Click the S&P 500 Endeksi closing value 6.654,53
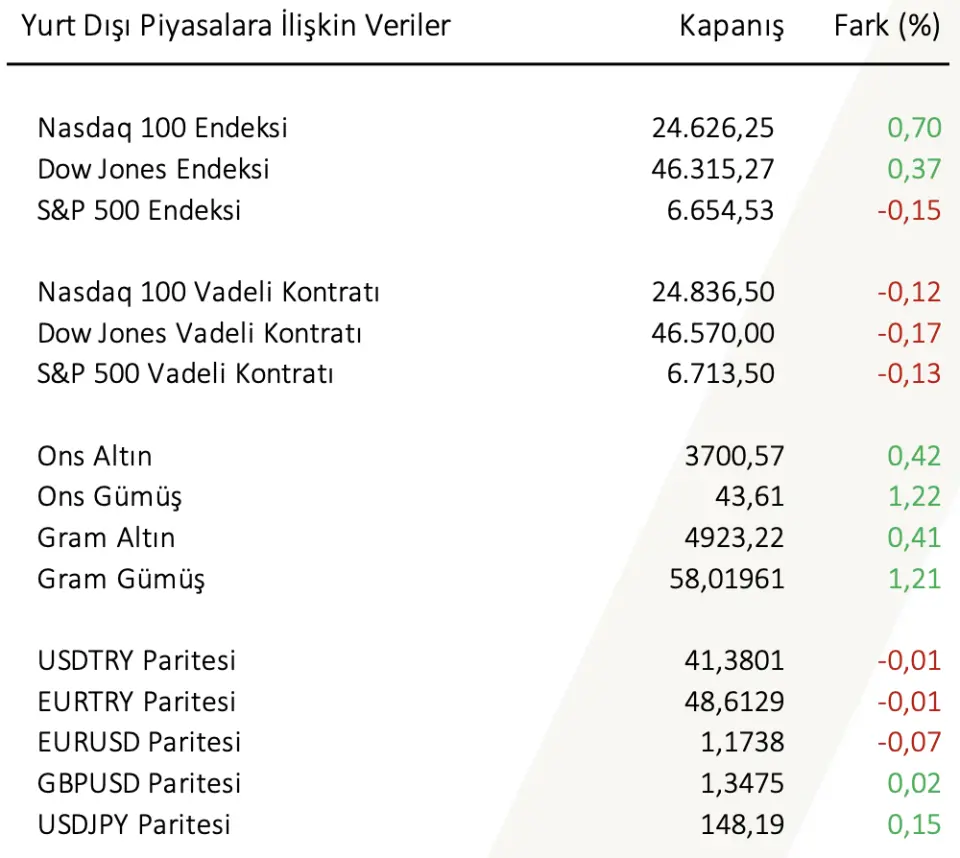Viewport: 960px width, 858px height. click(720, 210)
